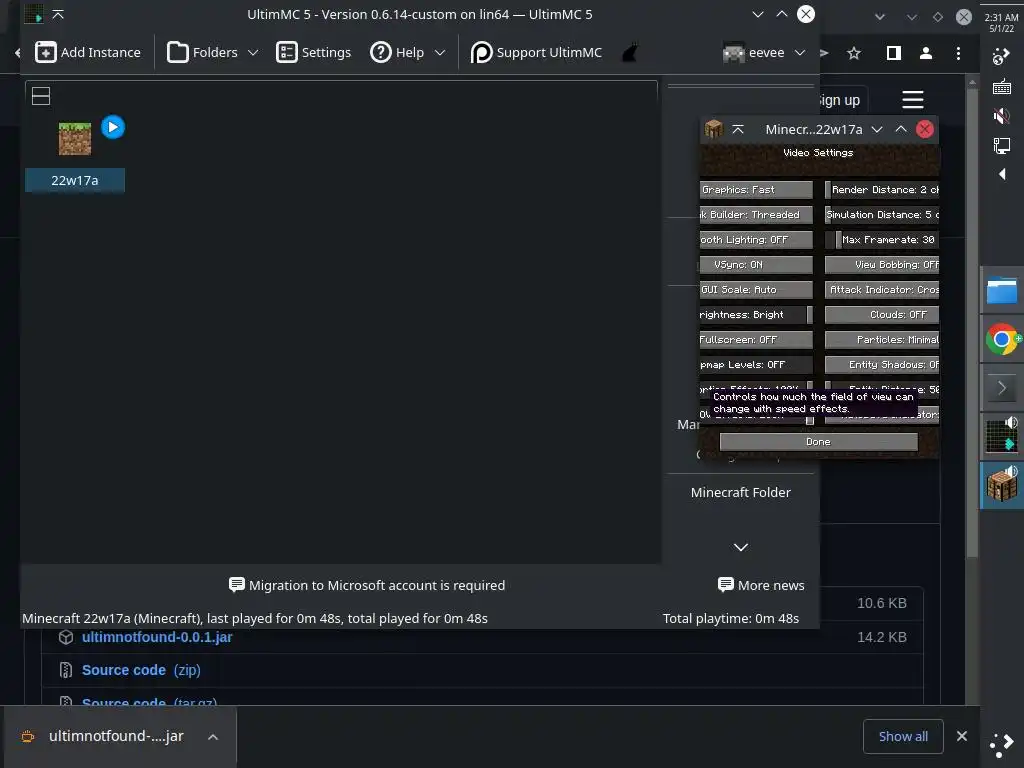Toggle GUI Scale: Auto
1024x768 pixels.
(x=756, y=289)
